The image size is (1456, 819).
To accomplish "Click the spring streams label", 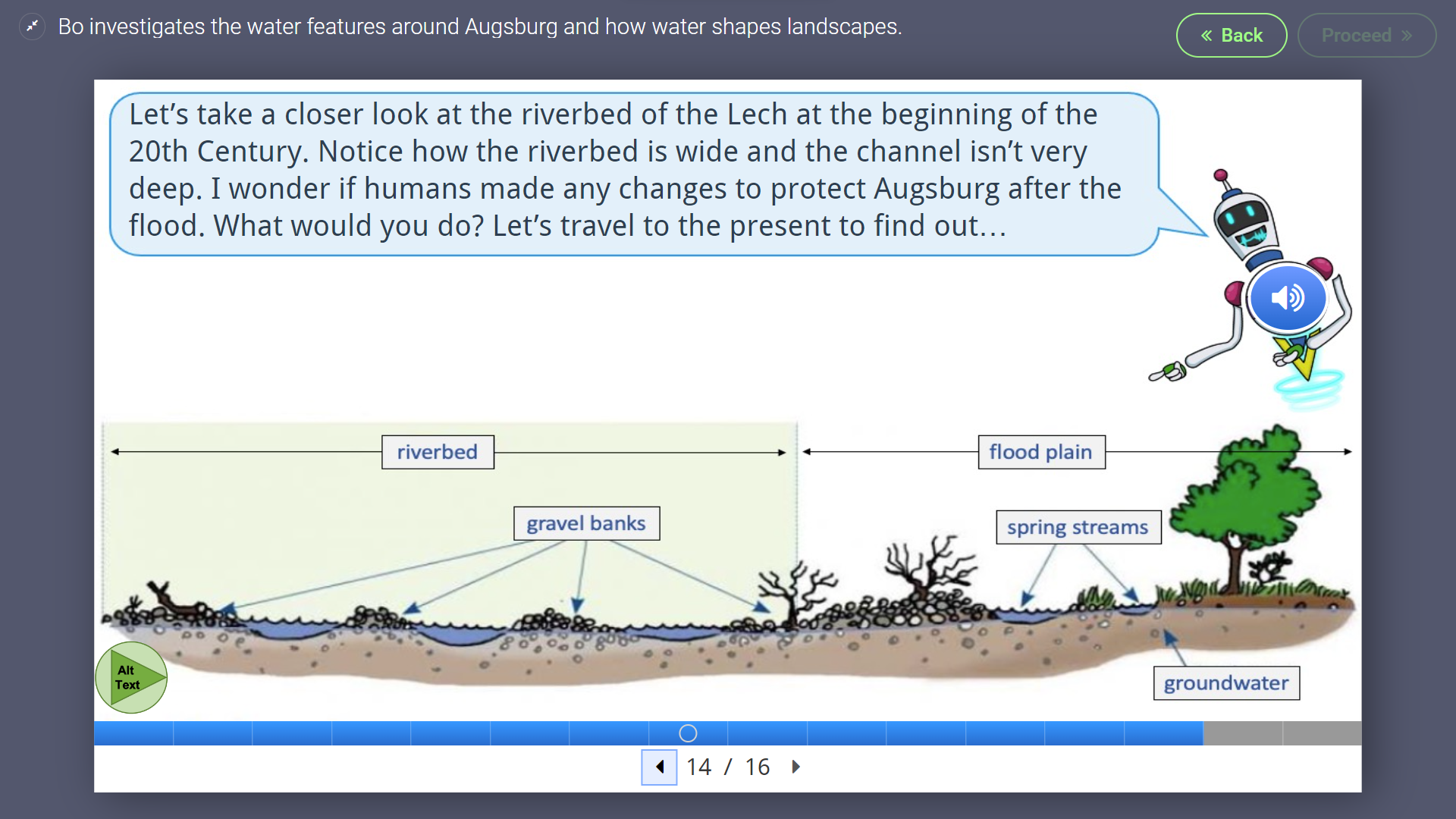I will (x=1078, y=527).
